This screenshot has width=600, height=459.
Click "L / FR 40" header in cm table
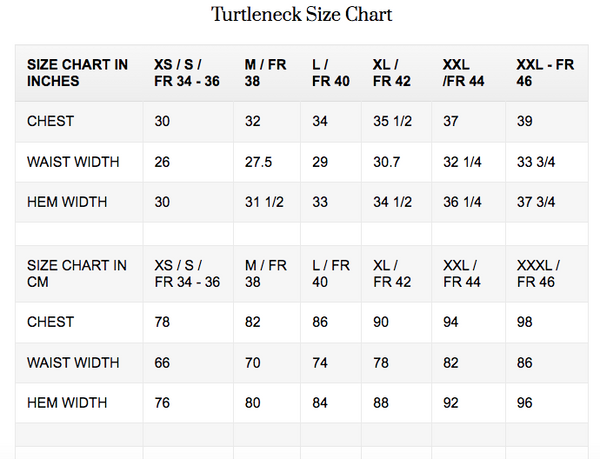click(330, 274)
